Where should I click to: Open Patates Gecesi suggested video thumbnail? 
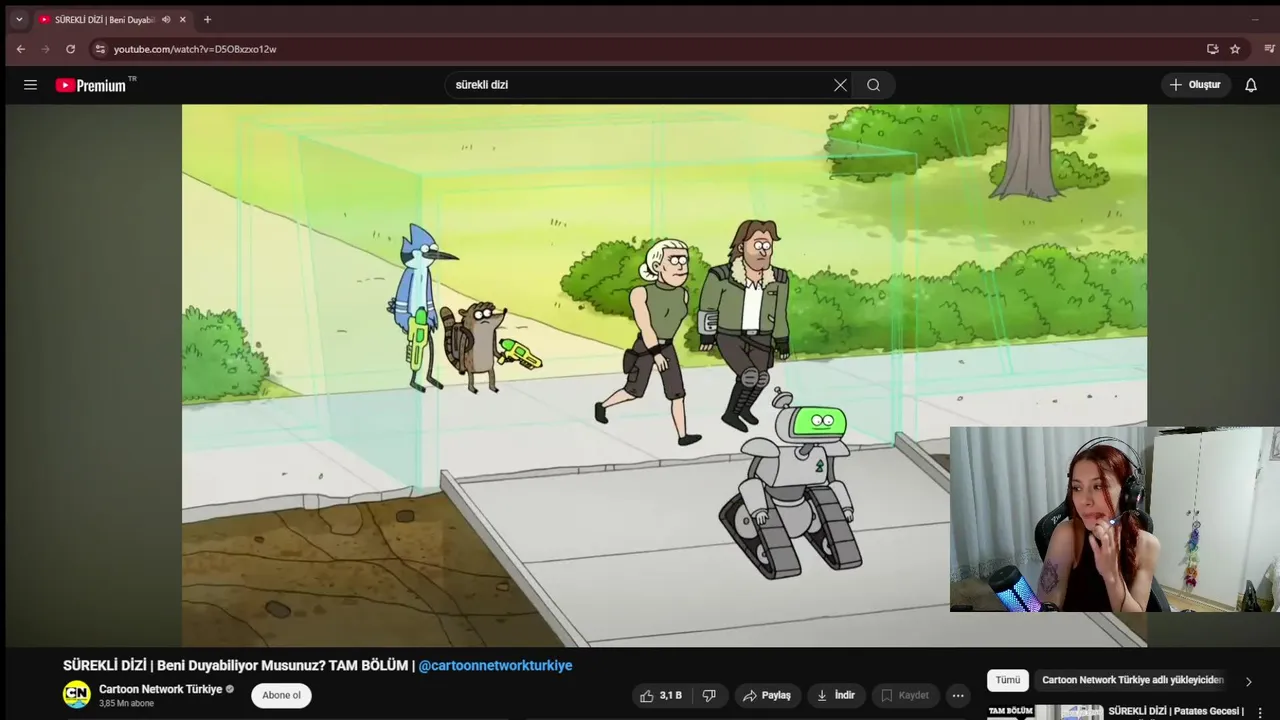tap(1045, 712)
